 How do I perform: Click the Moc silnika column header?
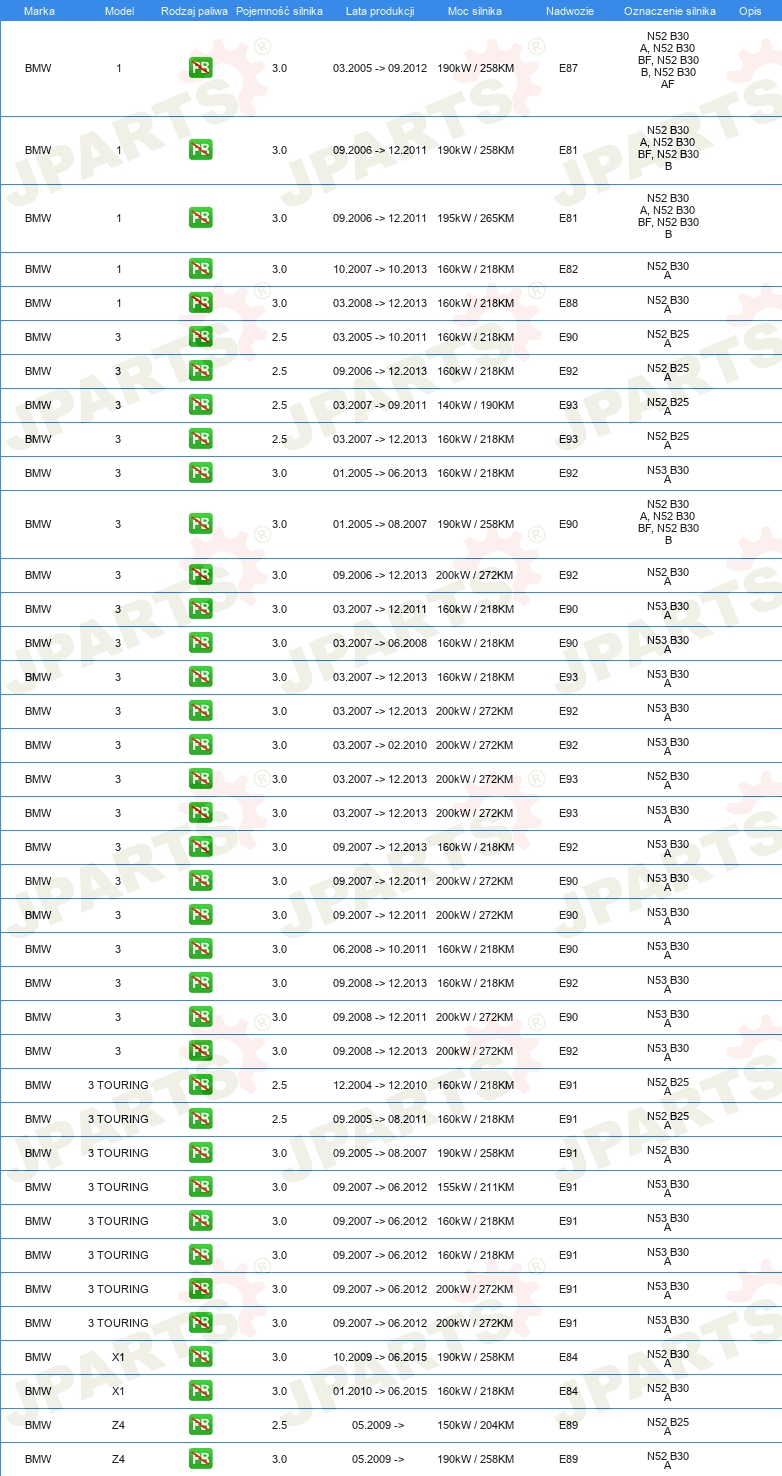[475, 10]
